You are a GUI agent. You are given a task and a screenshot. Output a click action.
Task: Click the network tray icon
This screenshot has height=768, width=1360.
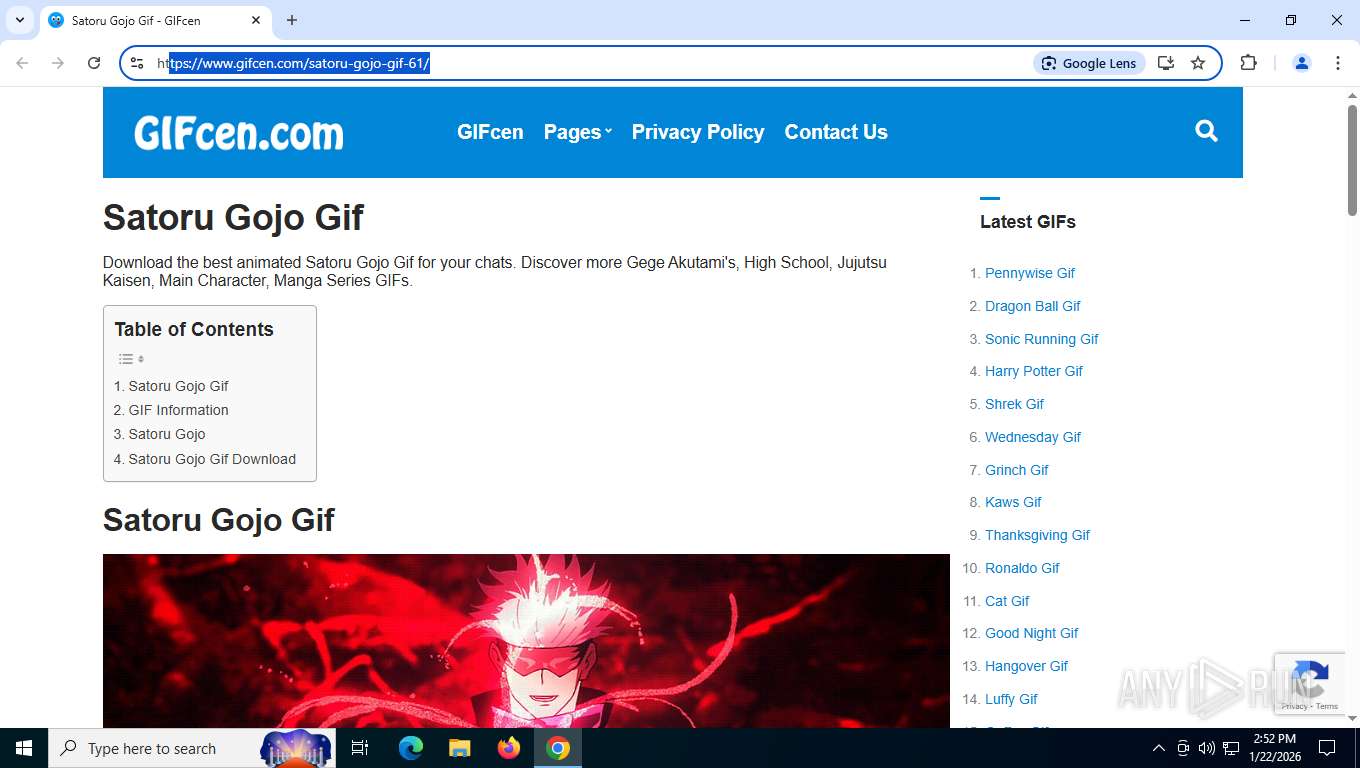(1231, 748)
